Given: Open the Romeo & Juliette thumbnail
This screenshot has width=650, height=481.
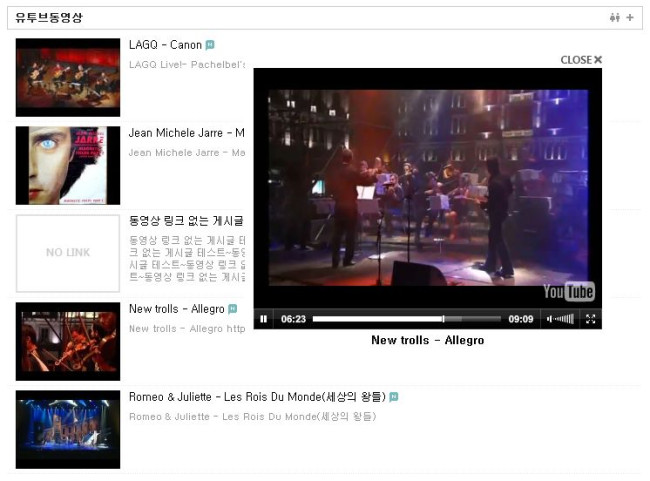Looking at the screenshot, I should 68,429.
